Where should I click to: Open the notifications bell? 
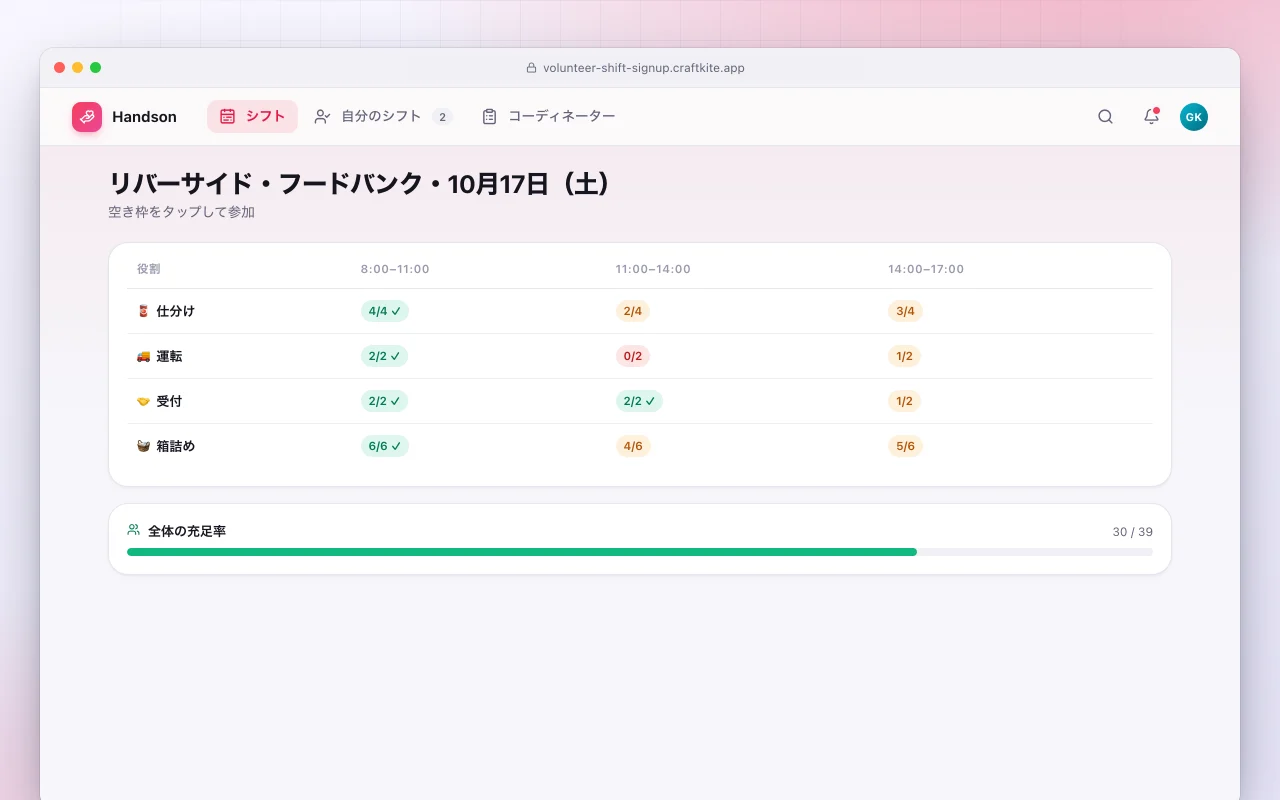1151,117
